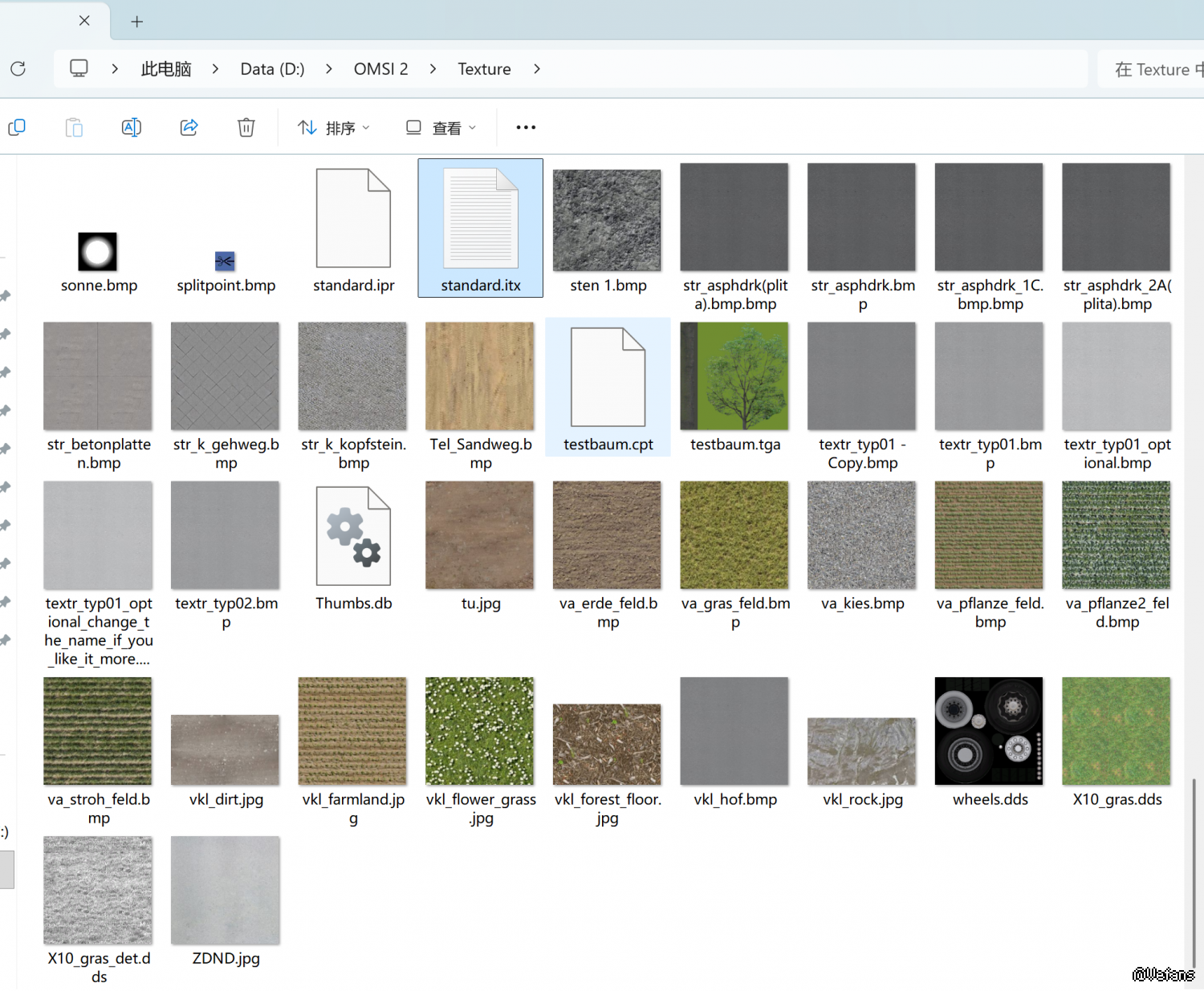Open the three-dots more options menu
The width and height of the screenshot is (1204, 991).
[x=526, y=128]
